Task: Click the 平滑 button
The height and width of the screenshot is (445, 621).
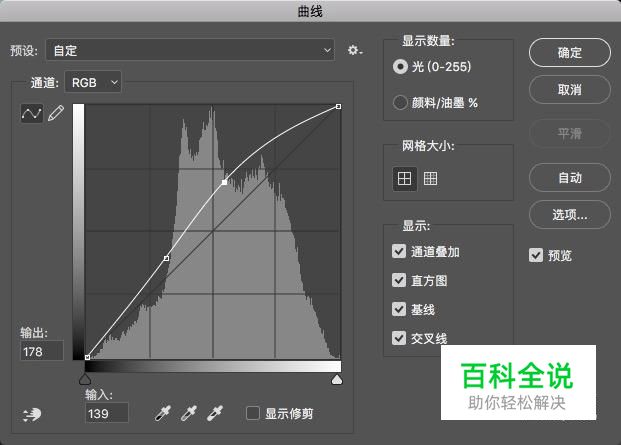Action: 570,133
